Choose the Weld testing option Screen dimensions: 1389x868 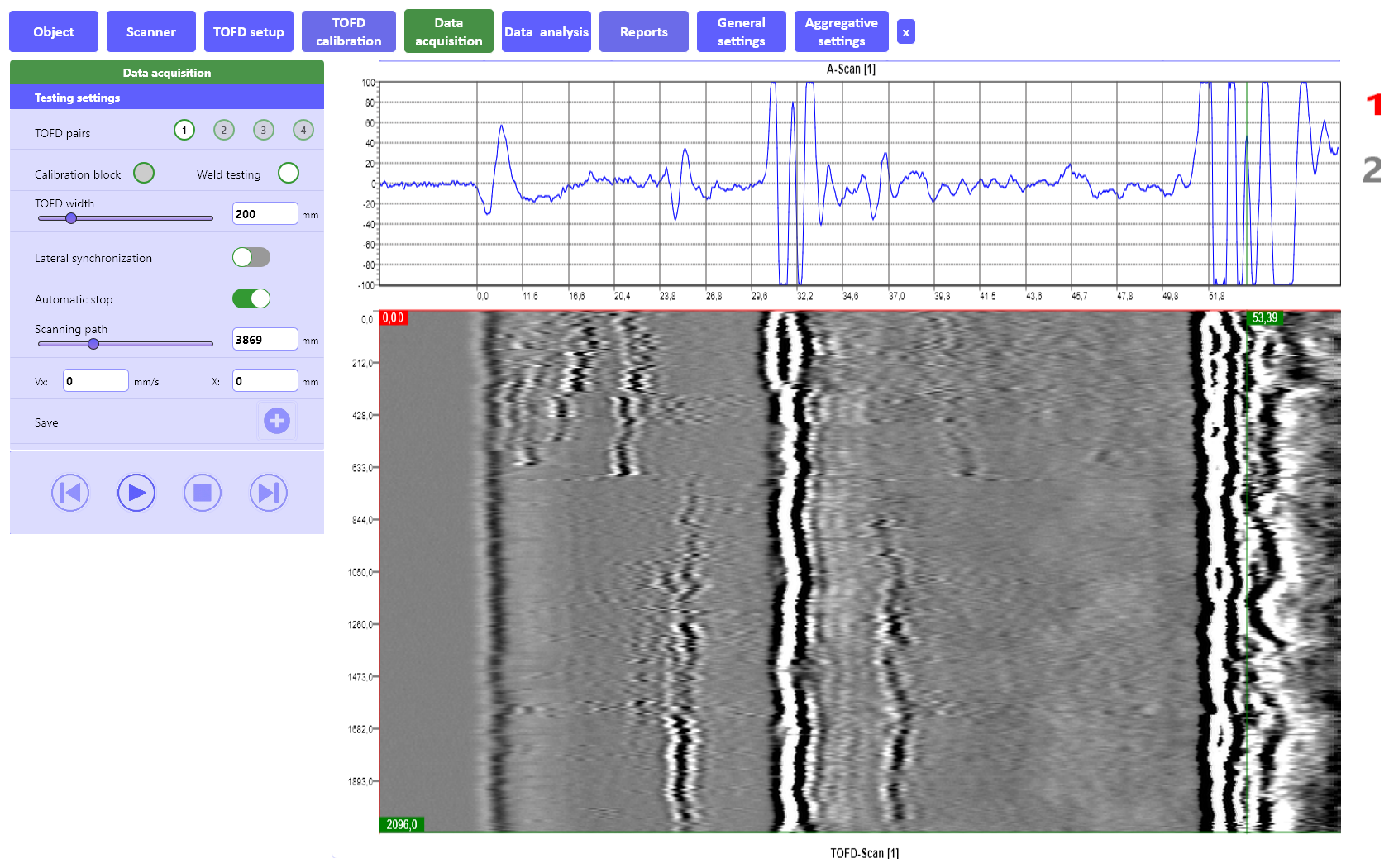(289, 174)
